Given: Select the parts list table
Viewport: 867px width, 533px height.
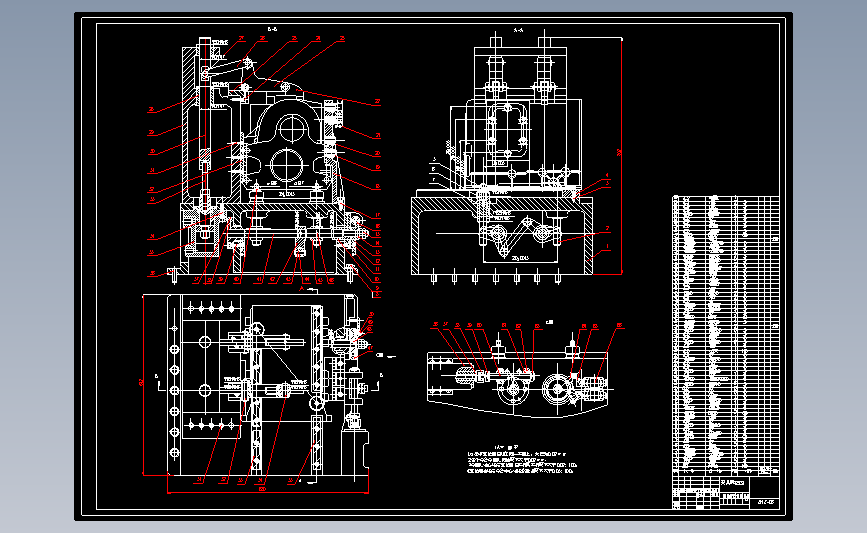Looking at the screenshot, I should pyautogui.click(x=725, y=335).
